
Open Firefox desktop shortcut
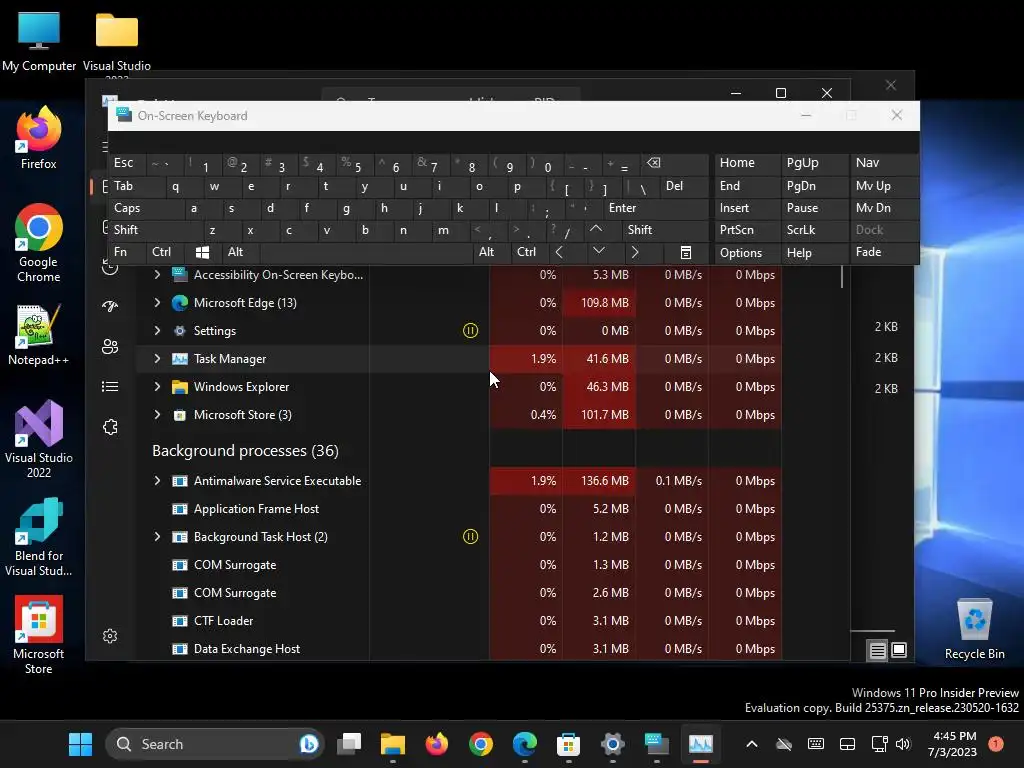click(39, 138)
